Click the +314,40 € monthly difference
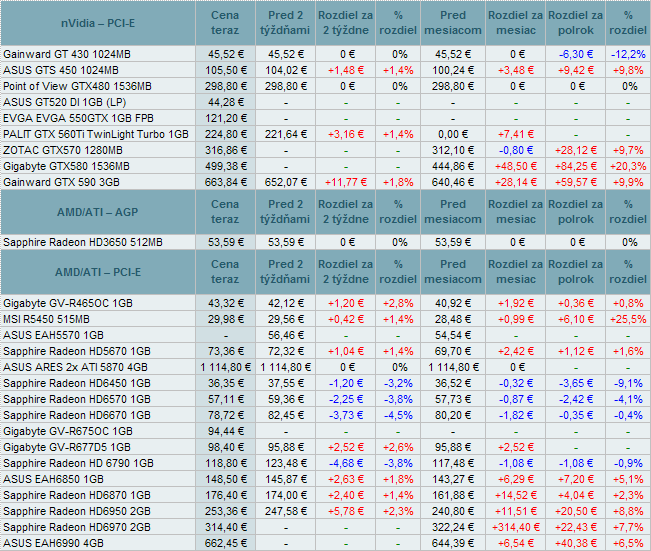Screen dimensions: 651x551 coord(516,527)
